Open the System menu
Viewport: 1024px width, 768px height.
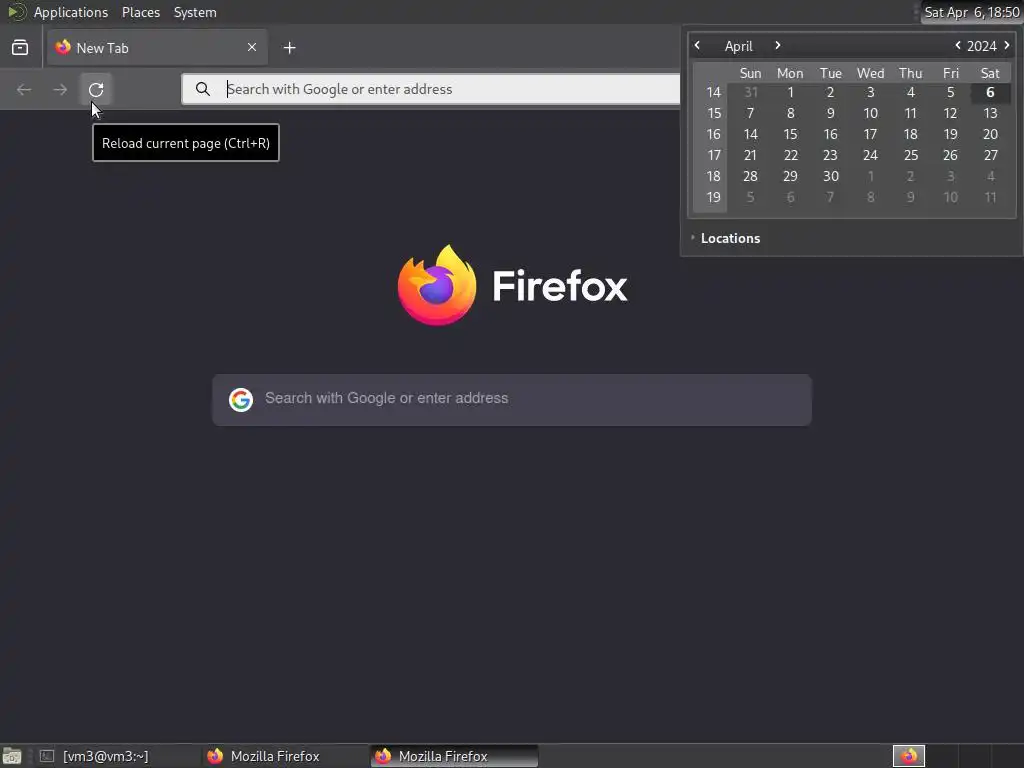[x=195, y=12]
